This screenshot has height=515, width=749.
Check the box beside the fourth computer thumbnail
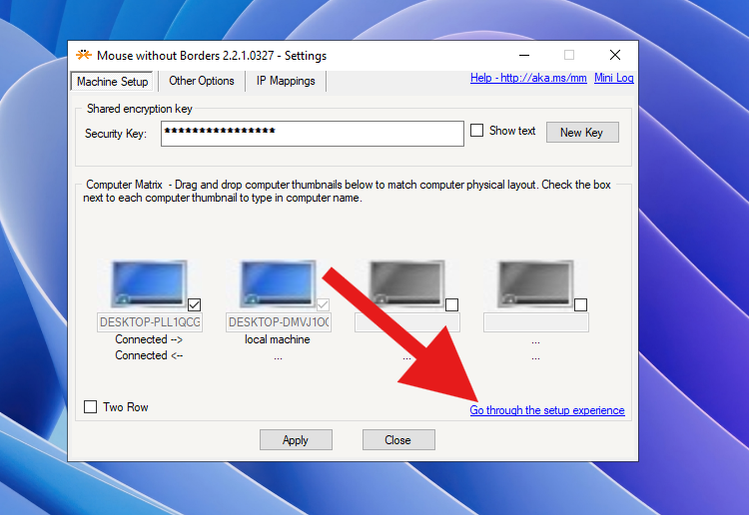tap(580, 304)
